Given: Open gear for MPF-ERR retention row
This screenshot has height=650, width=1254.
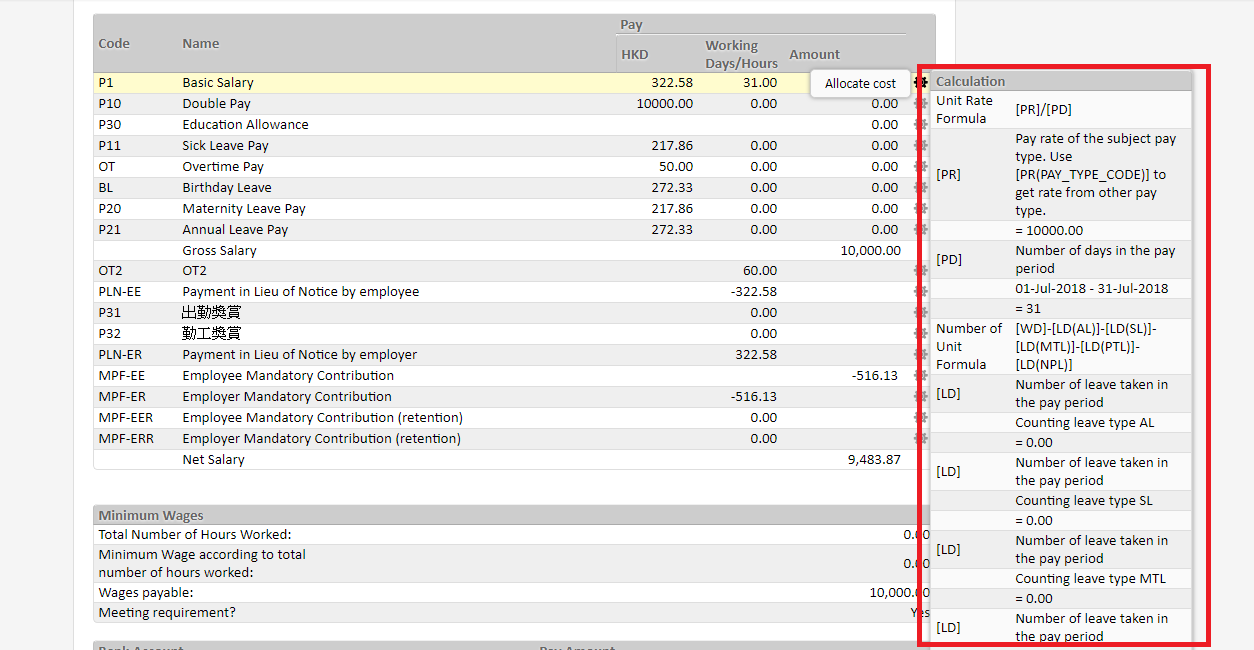Looking at the screenshot, I should (x=921, y=439).
